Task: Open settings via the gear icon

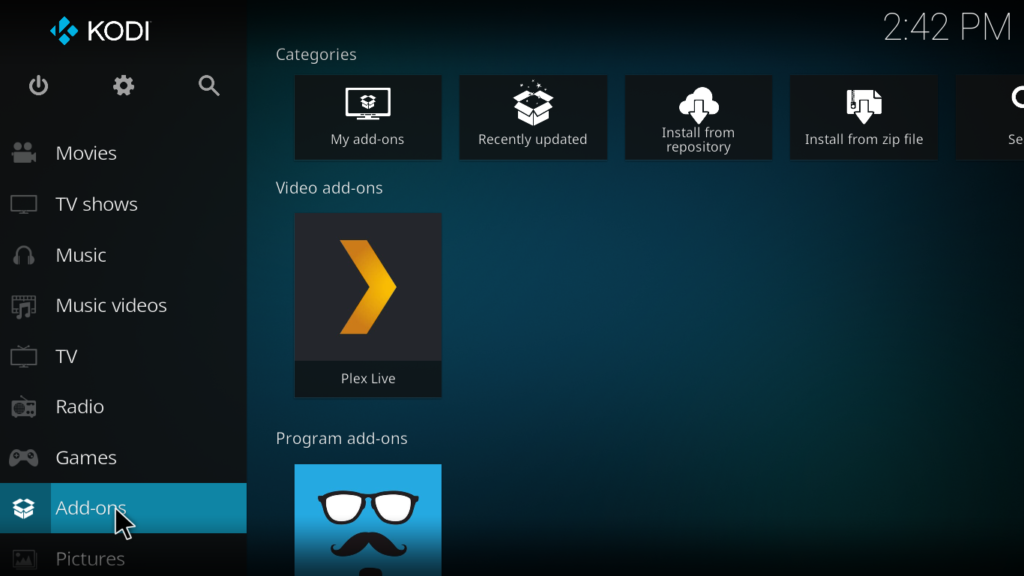Action: (123, 86)
